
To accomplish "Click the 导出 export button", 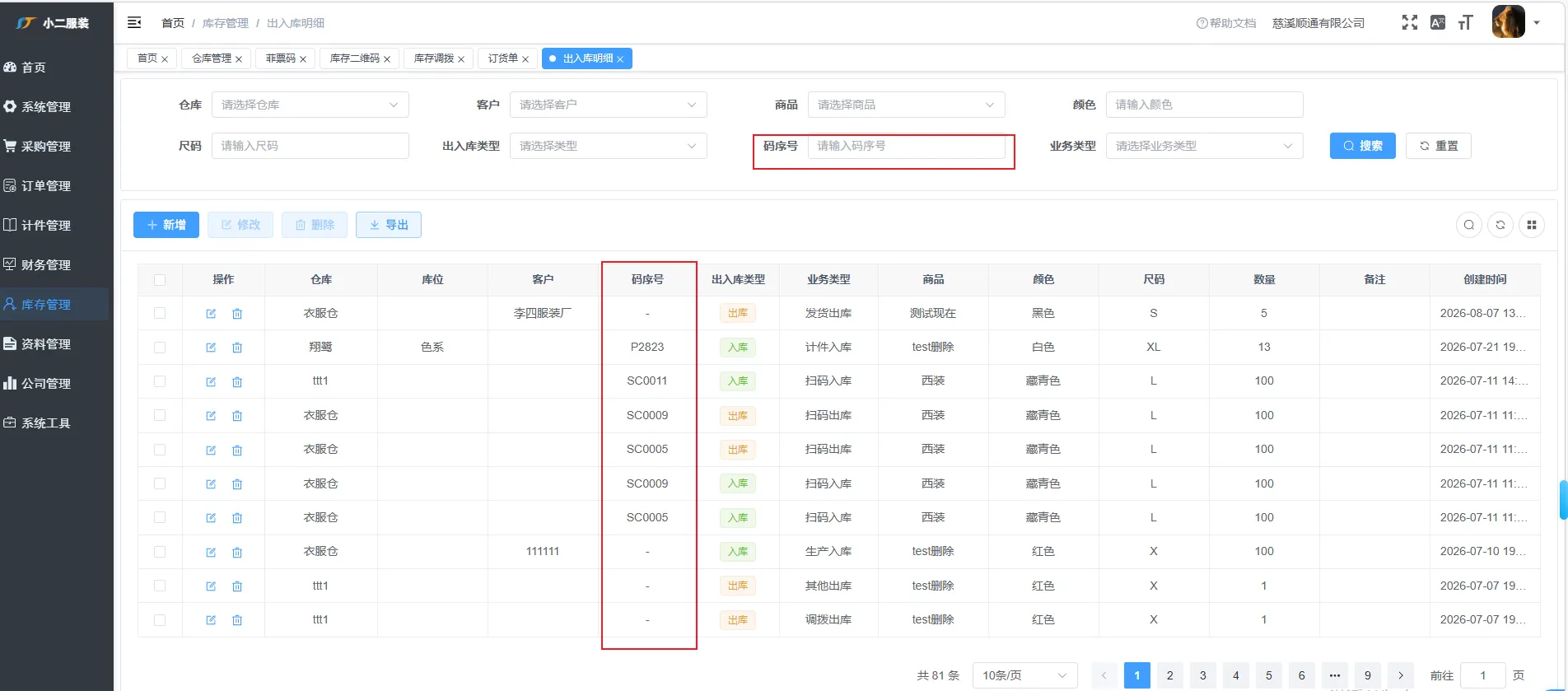I will click(x=389, y=225).
